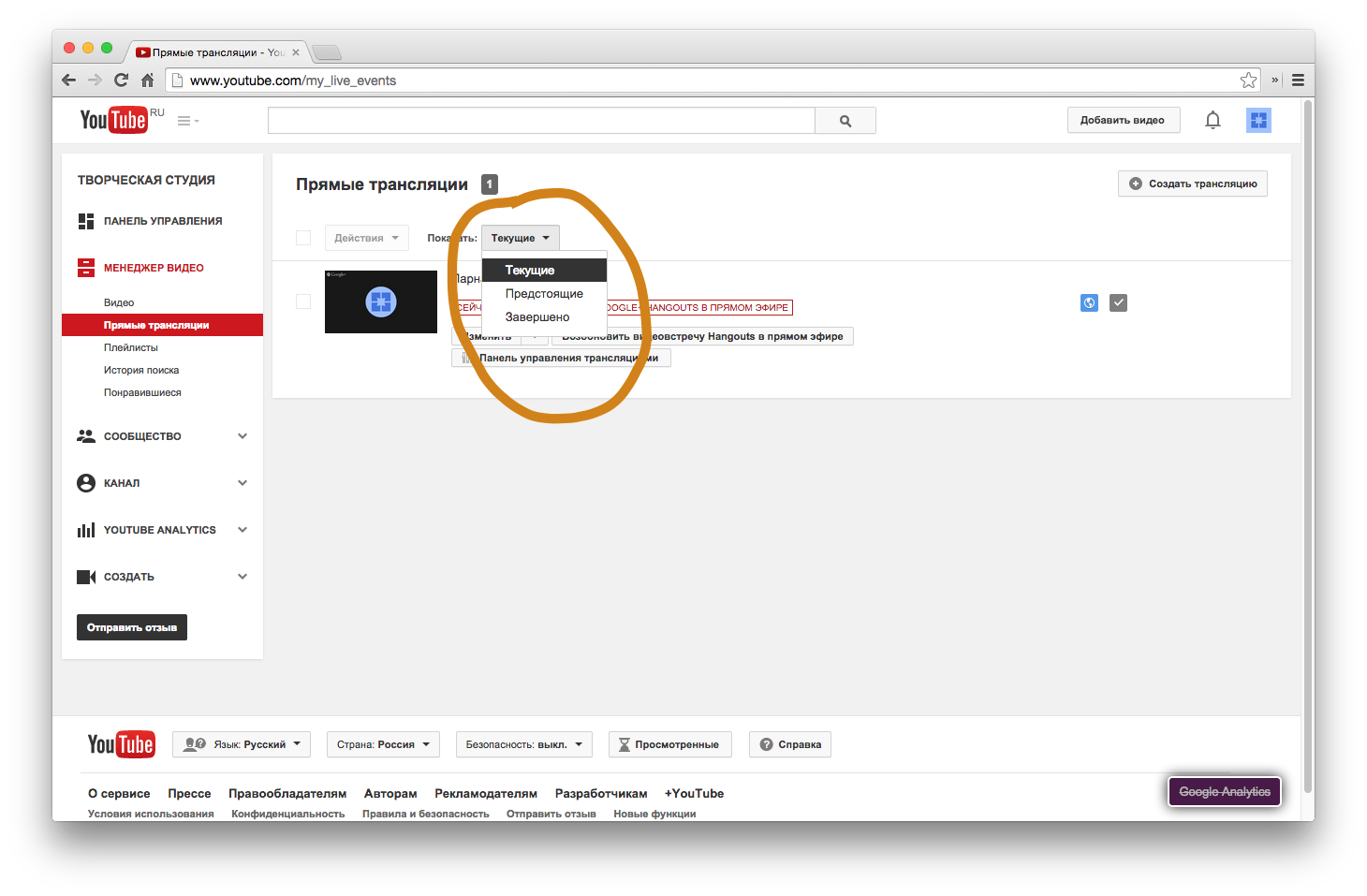Reload the page in browser toolbar
The height and width of the screenshot is (896, 1367).
pos(121,81)
